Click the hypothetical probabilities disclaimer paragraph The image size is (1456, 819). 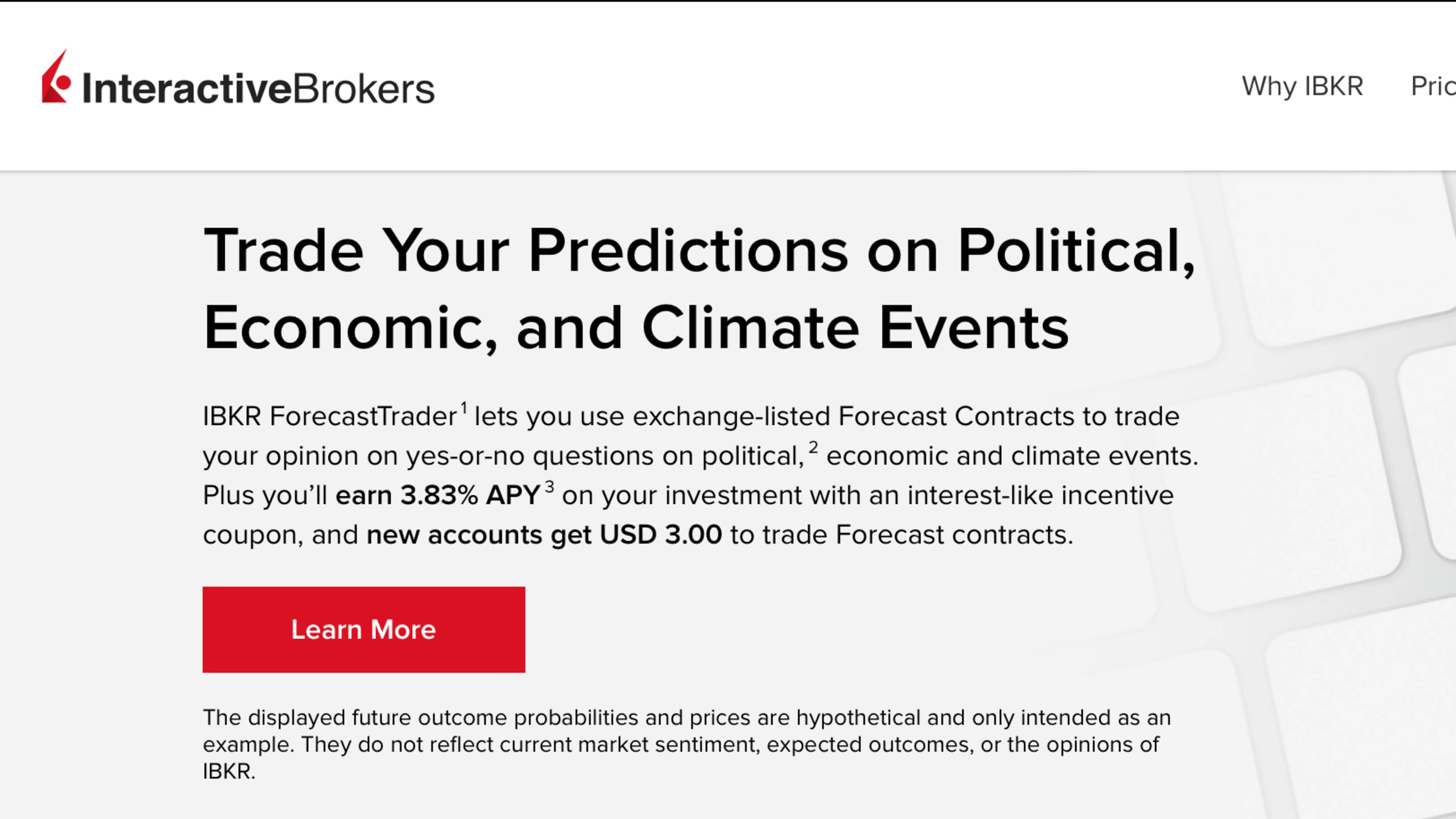coord(687,745)
